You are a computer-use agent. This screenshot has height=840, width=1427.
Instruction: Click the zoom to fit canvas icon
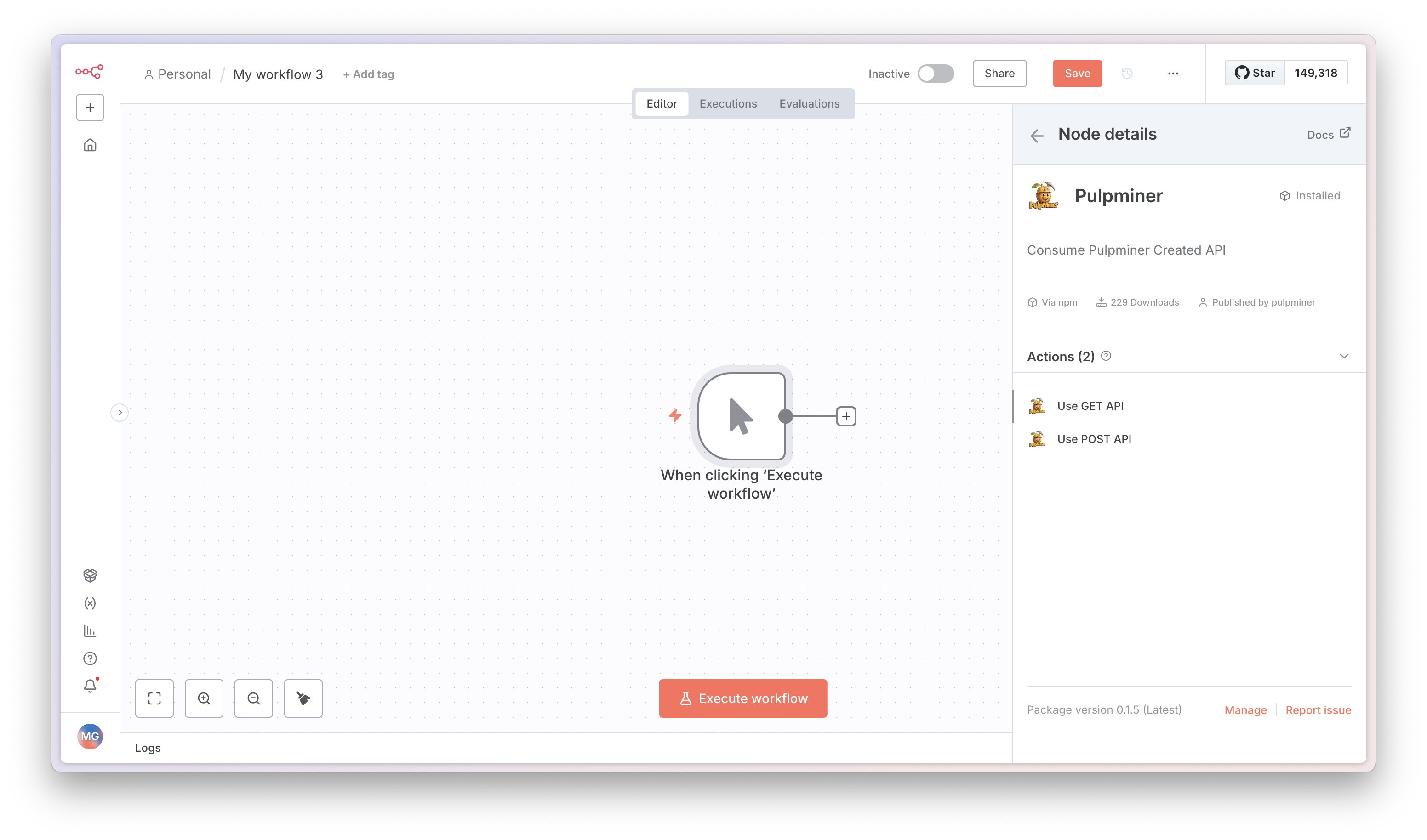click(154, 698)
